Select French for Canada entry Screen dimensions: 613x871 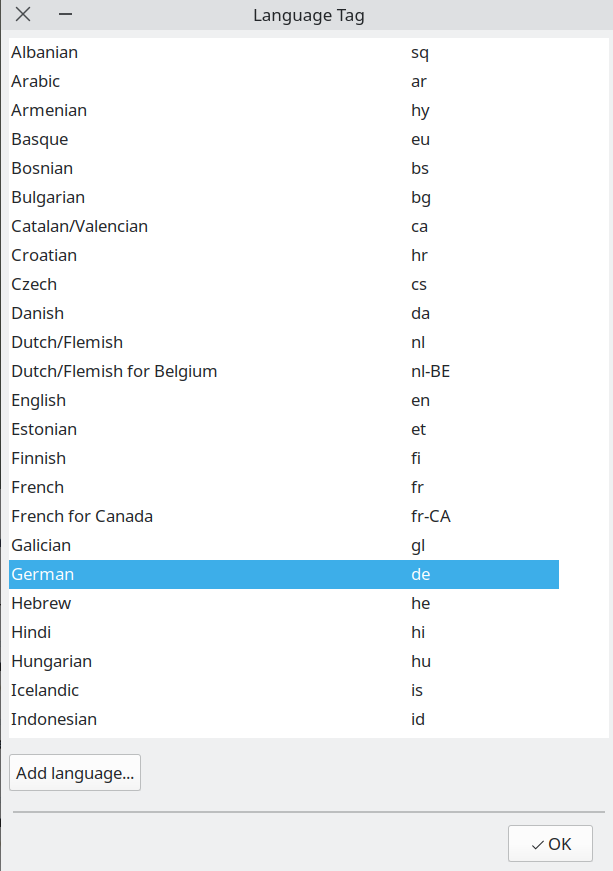(82, 516)
